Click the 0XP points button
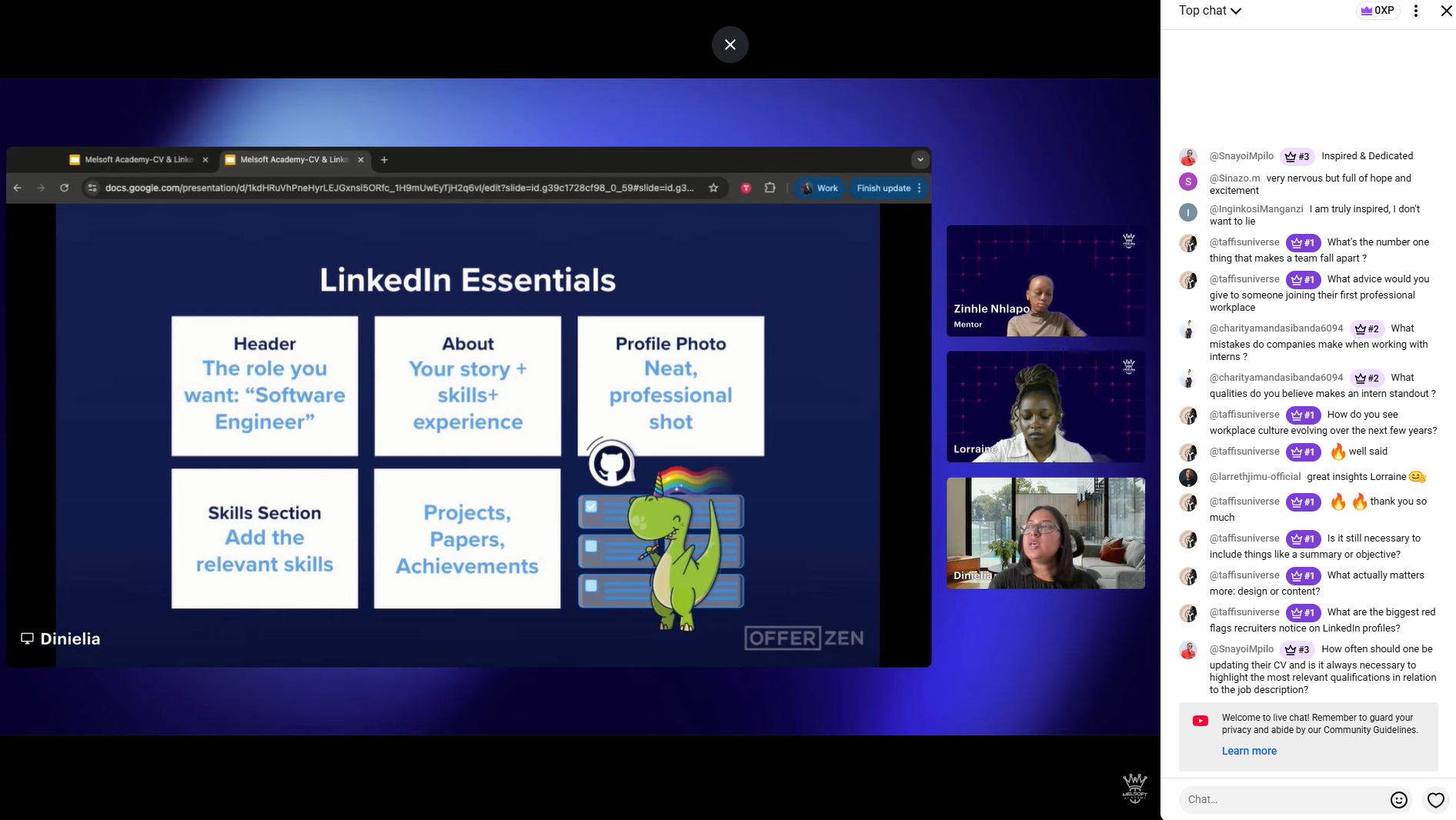 (x=1377, y=11)
